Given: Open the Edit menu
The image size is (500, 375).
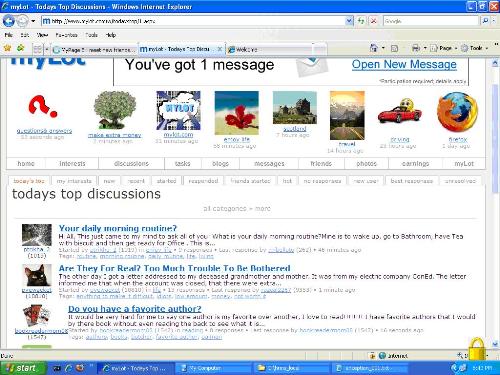Looking at the screenshot, I should point(25,35).
